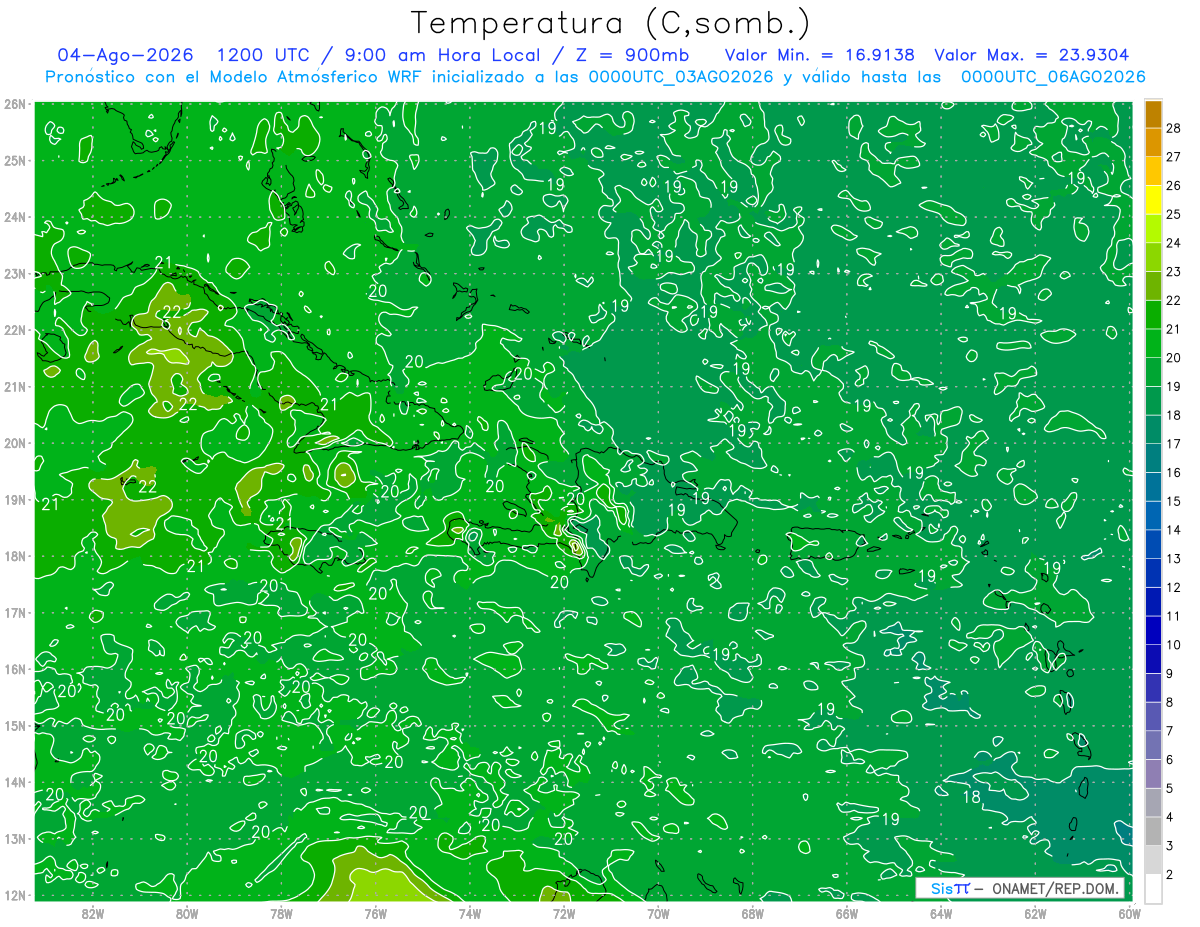Click the 62W longitude axis label
The image size is (1200, 927).
coord(1035,913)
